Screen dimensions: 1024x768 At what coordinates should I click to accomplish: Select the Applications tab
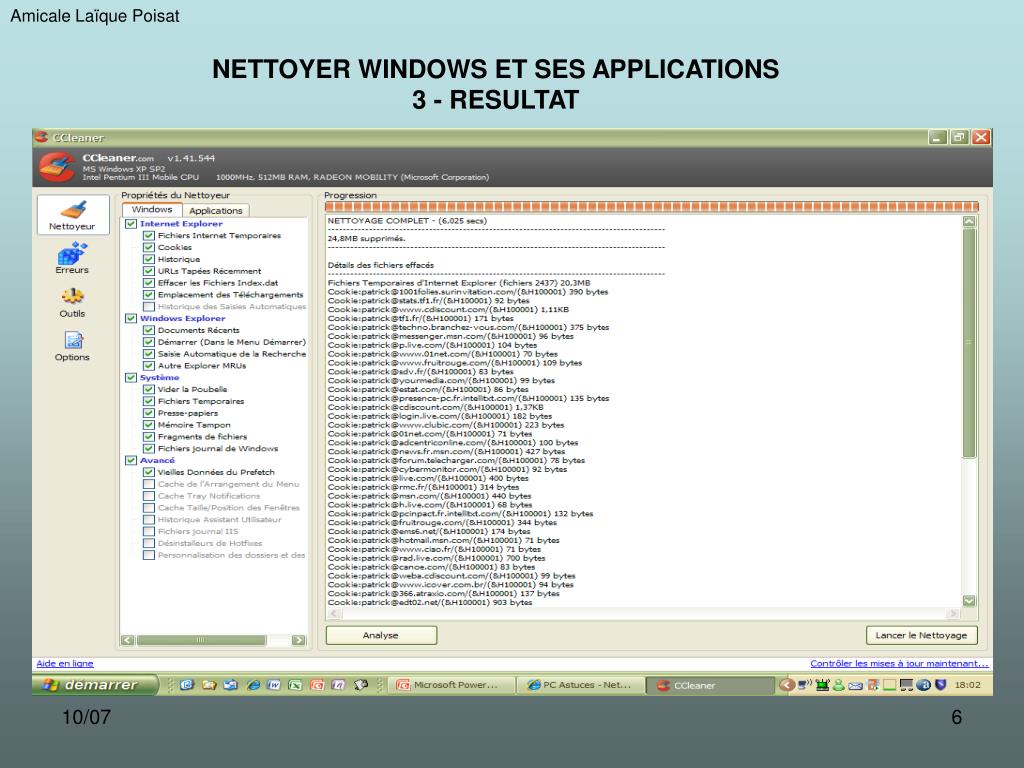click(x=216, y=210)
